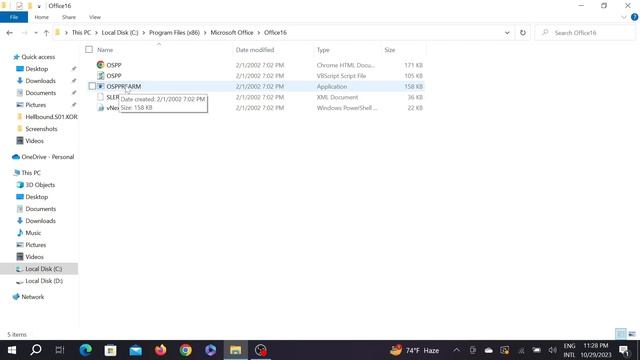Open Network in navigation pane

32,297
